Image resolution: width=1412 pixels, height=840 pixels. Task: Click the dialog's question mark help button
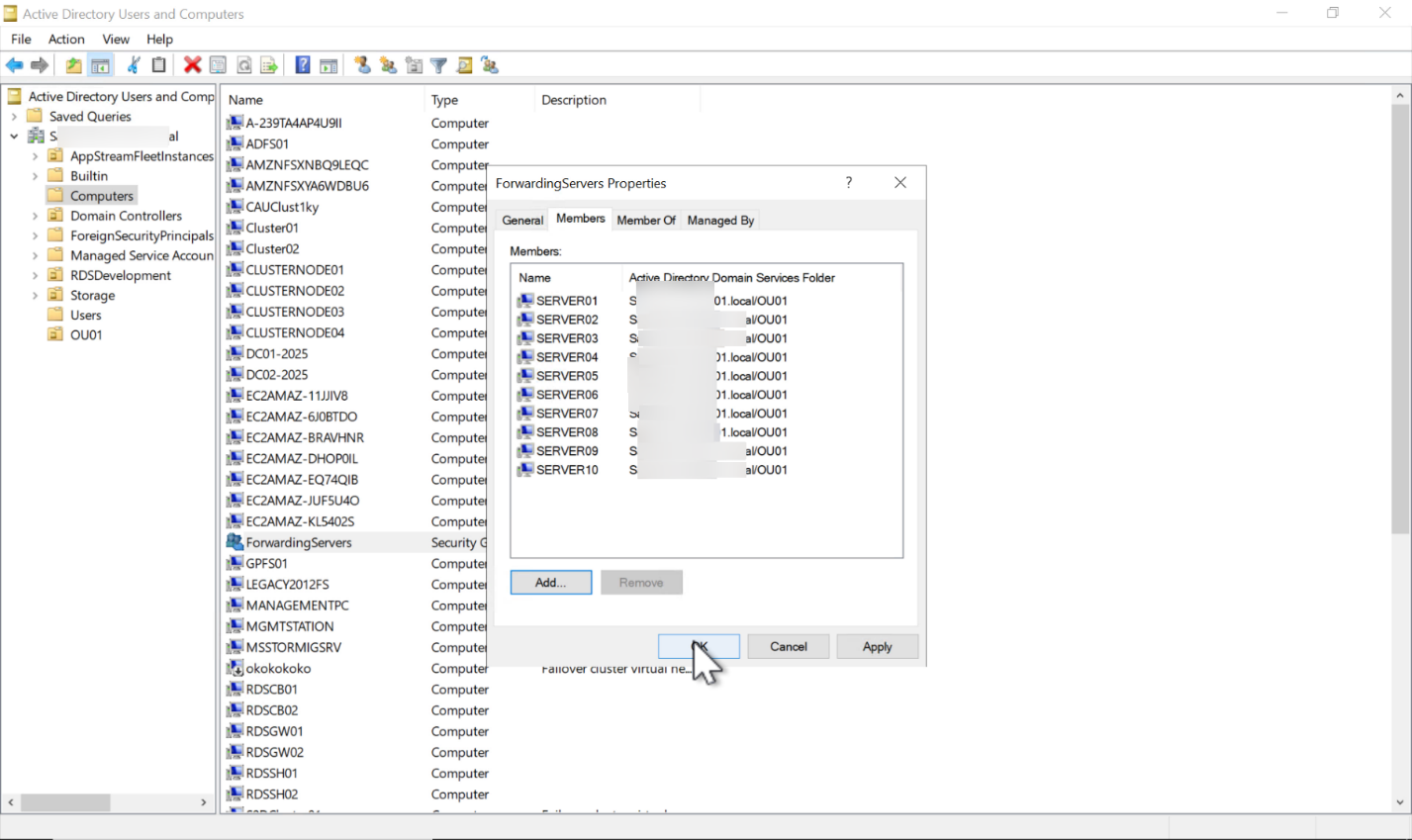pyautogui.click(x=849, y=182)
